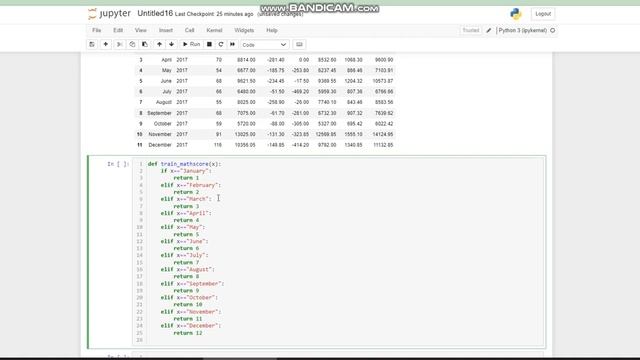Click the def train_mathscore(x) line
Viewport: 640px width, 360px height.
[184, 164]
